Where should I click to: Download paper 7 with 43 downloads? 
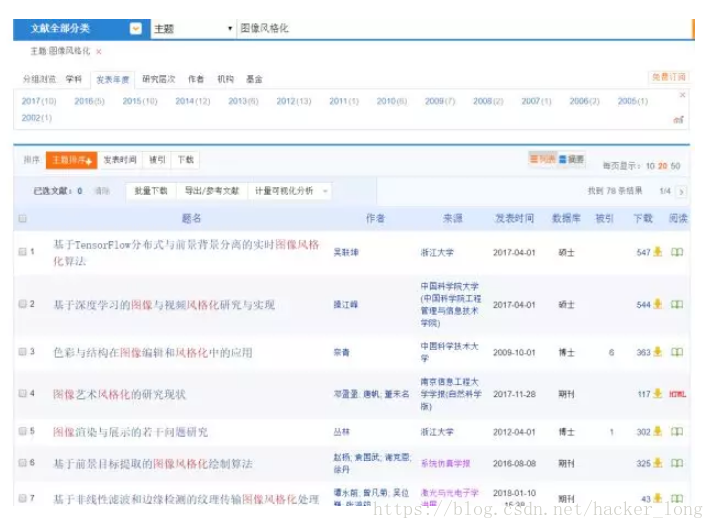(x=658, y=498)
